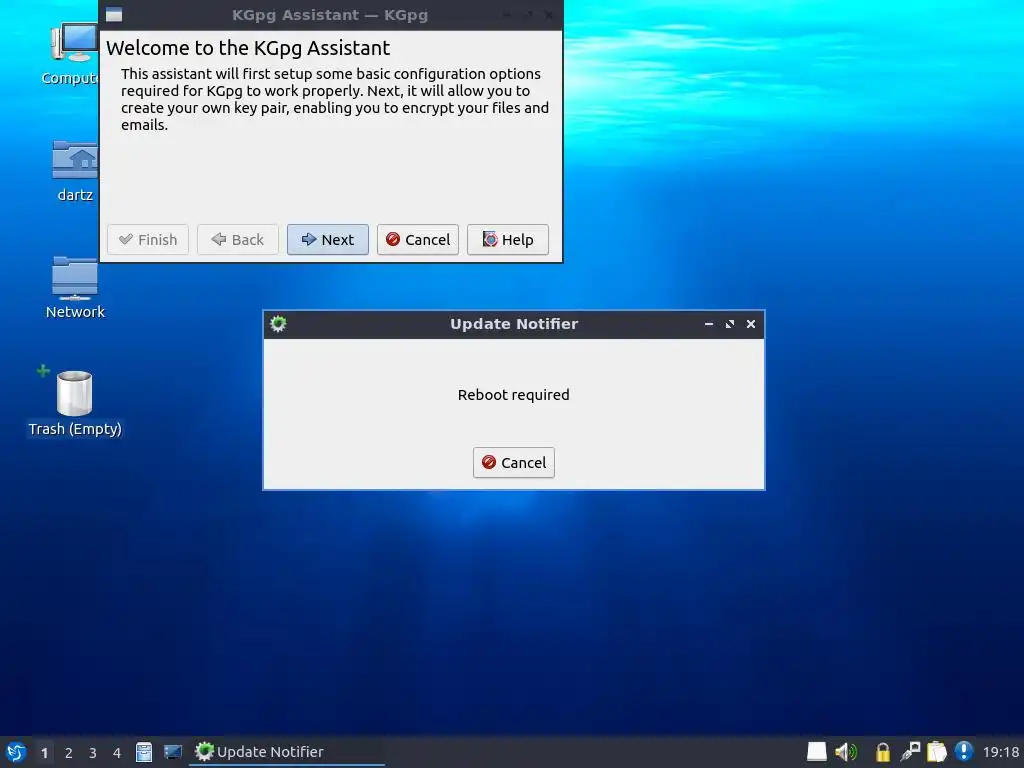Click the 19:18 clock in the panel
The height and width of the screenshot is (768, 1024).
[1000, 752]
